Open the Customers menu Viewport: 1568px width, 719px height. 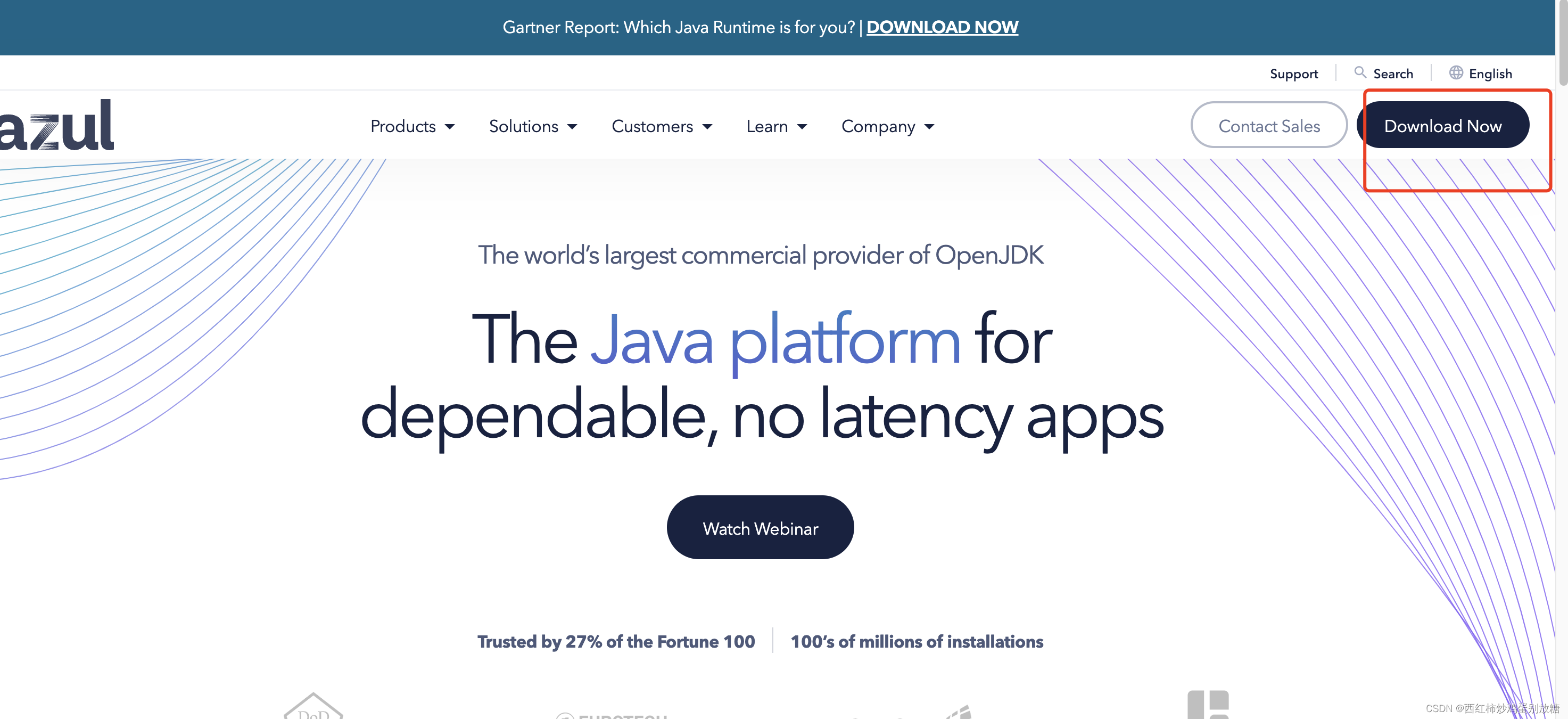[x=662, y=126]
